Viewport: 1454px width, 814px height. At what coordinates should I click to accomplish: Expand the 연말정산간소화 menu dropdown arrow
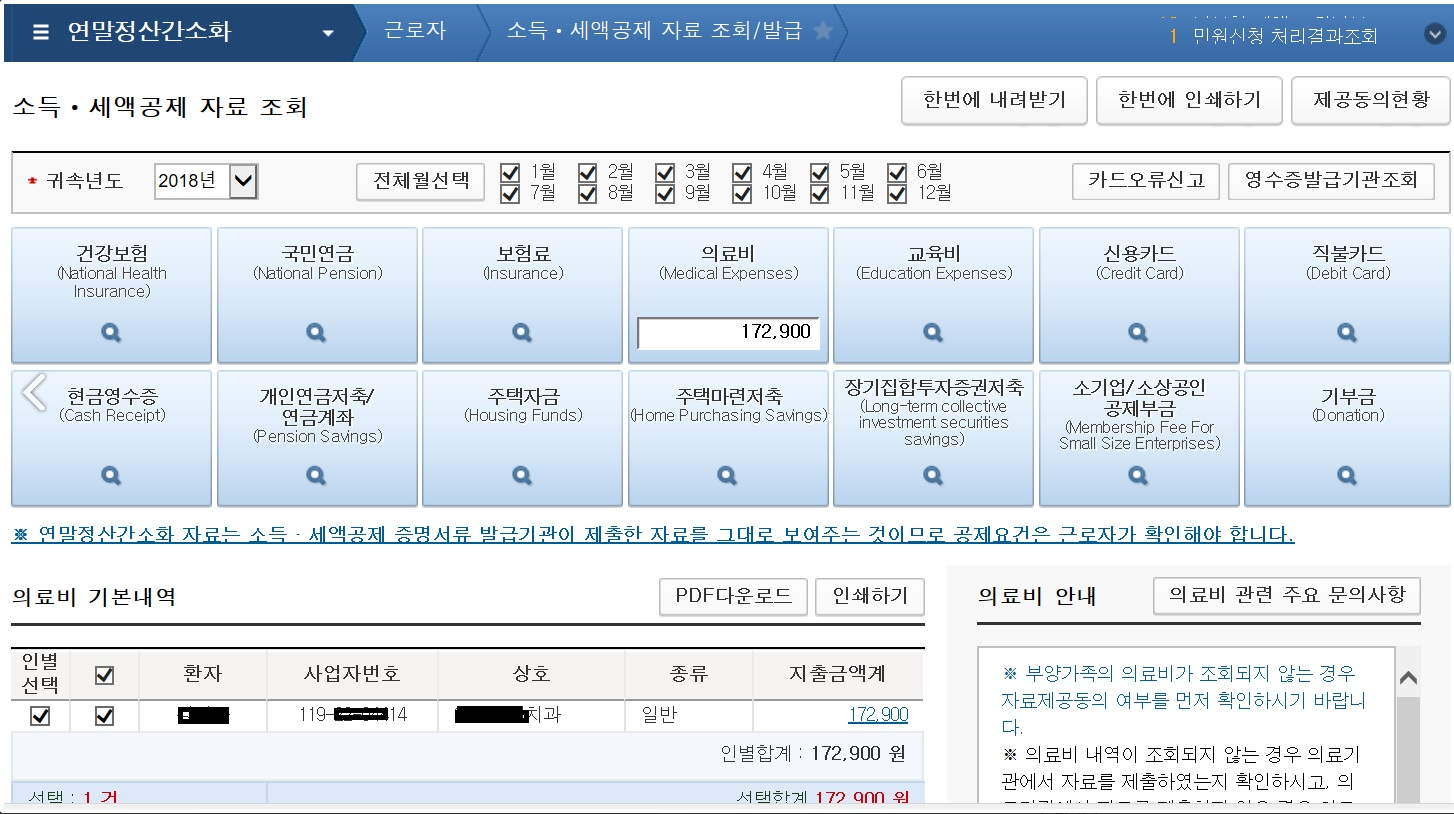[328, 34]
